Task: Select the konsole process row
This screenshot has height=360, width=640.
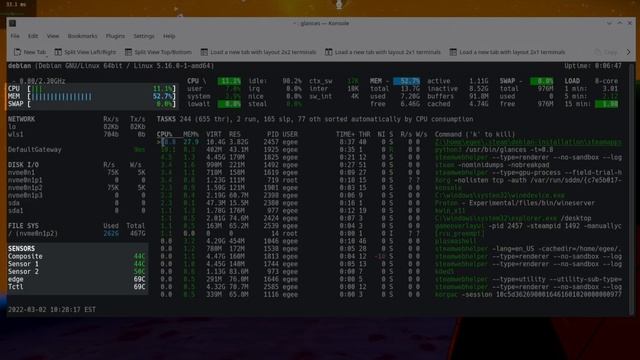Action: click(389, 188)
